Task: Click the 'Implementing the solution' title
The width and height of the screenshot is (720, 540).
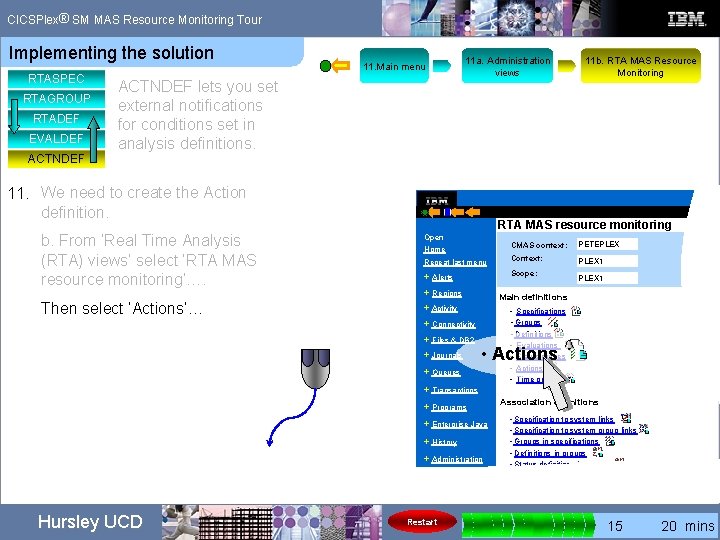Action: (x=111, y=53)
